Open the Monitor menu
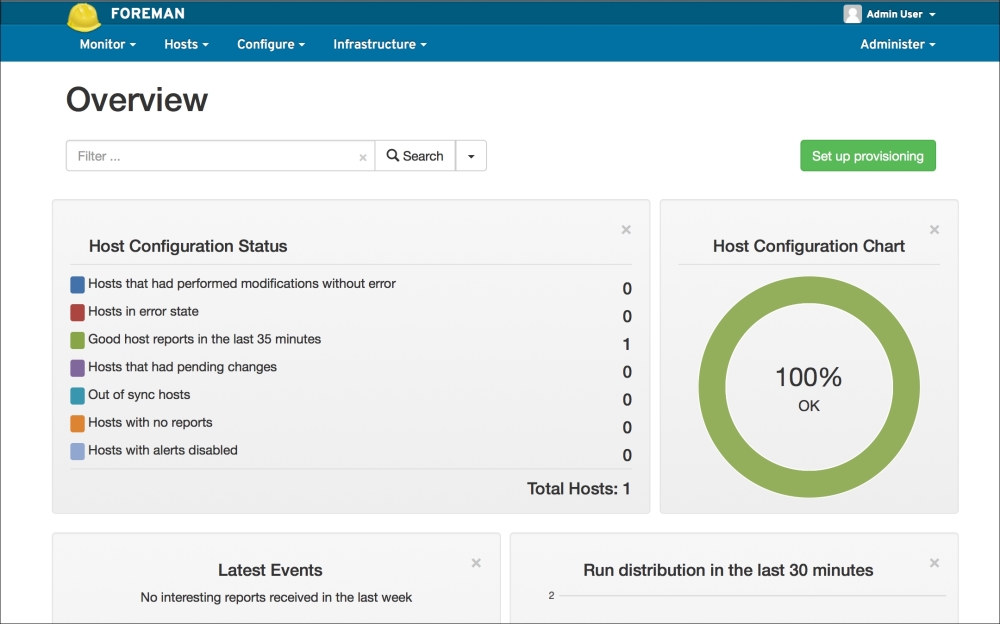Image resolution: width=1000 pixels, height=624 pixels. pyautogui.click(x=107, y=44)
